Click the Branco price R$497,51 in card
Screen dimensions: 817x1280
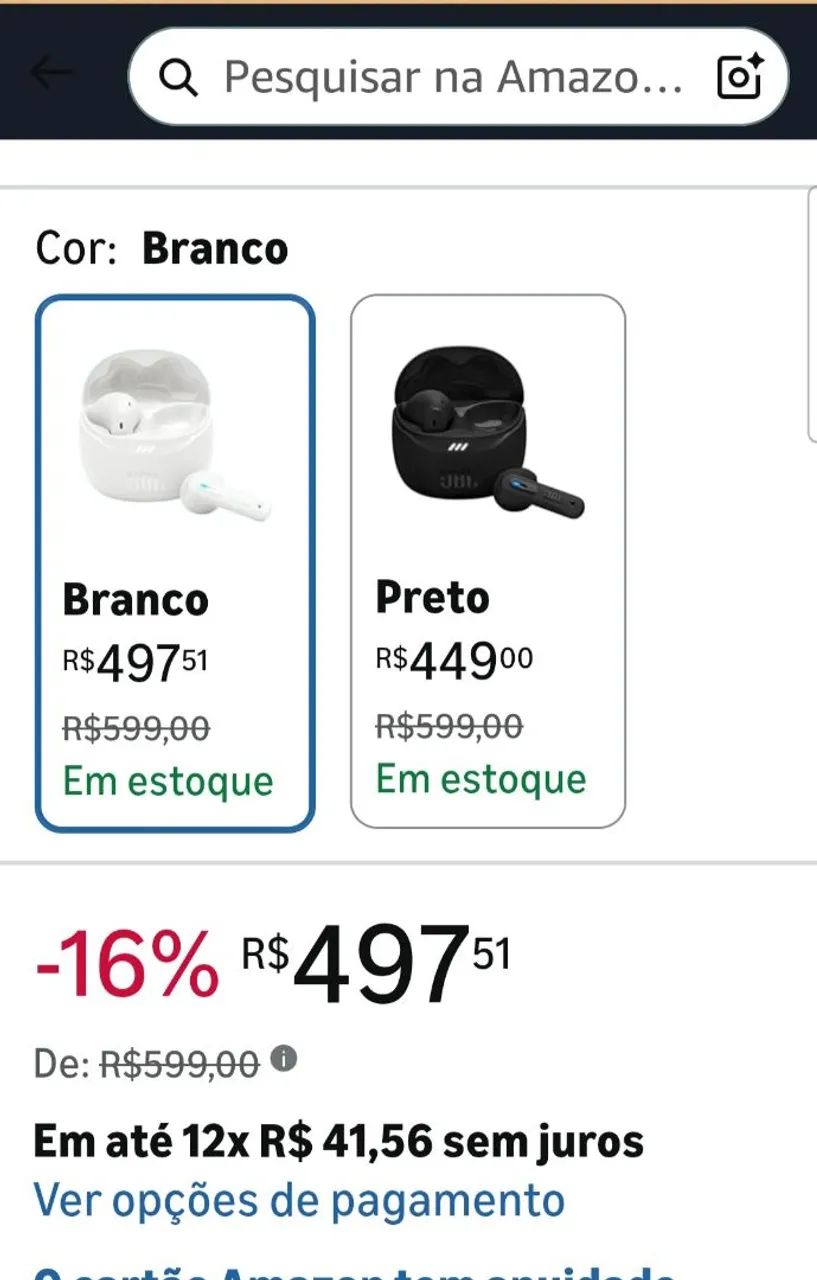coord(135,664)
